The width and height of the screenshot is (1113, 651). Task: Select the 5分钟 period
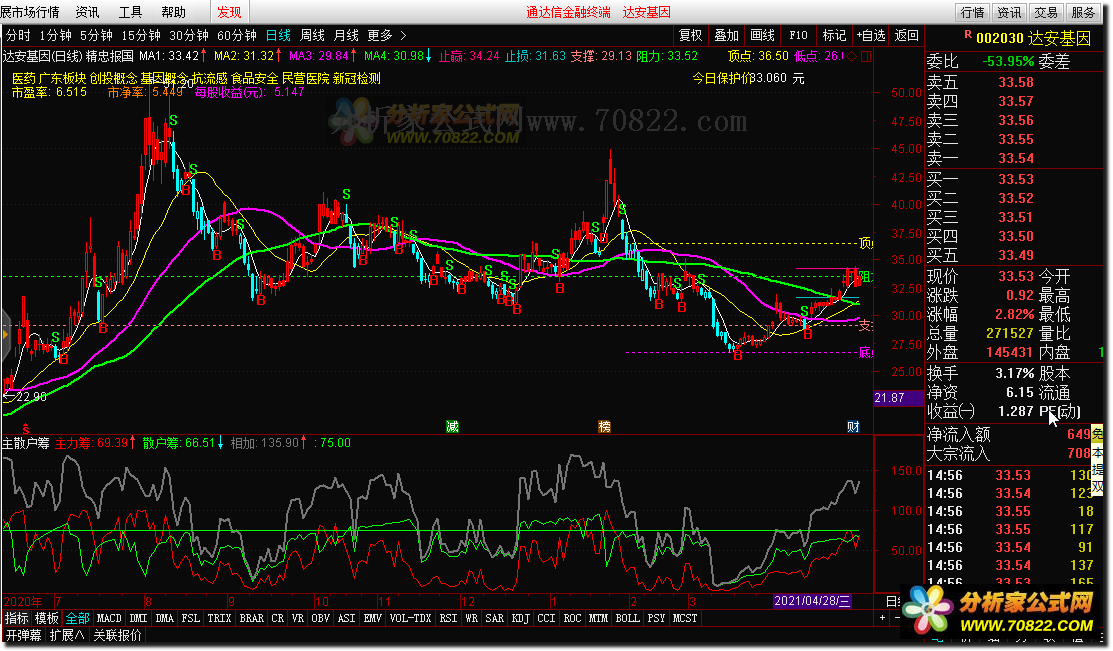(96, 35)
